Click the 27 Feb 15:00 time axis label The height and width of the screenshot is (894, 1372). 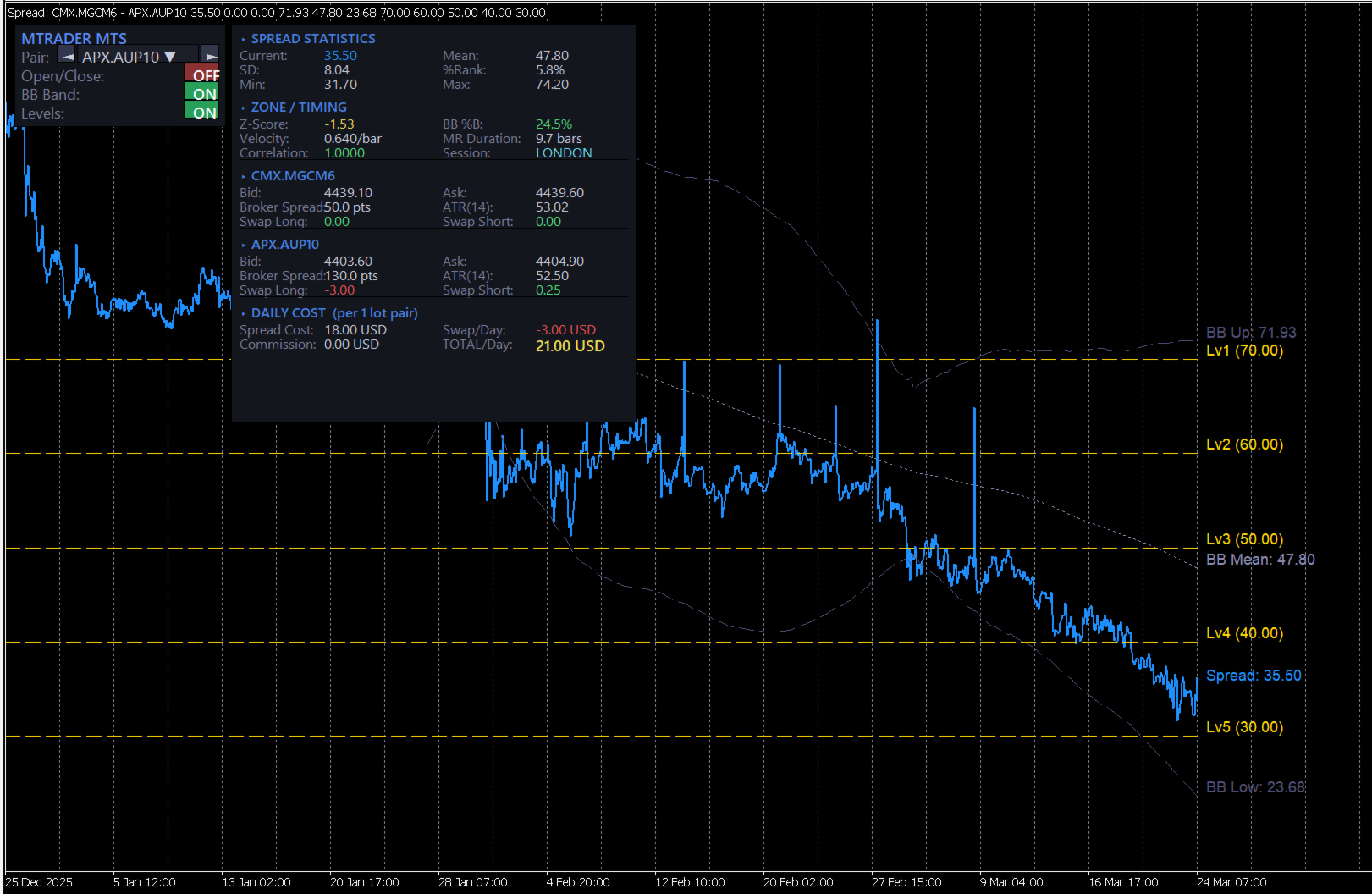906,882
